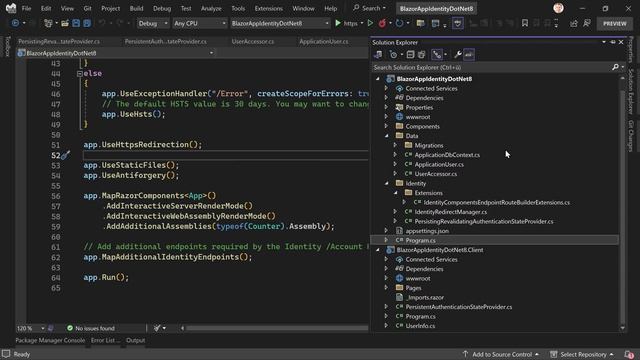
Task: Toggle the Preview Selected Items button
Action: (469, 54)
